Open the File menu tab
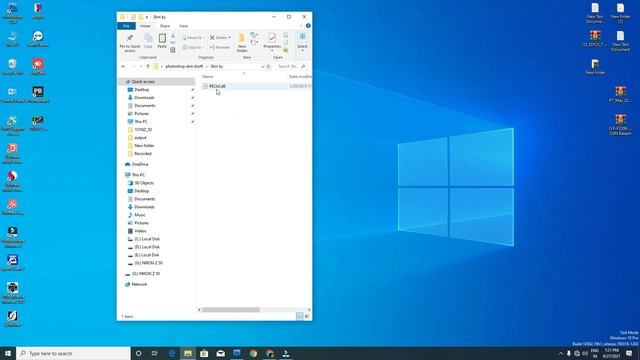The image size is (640, 360). (126, 26)
